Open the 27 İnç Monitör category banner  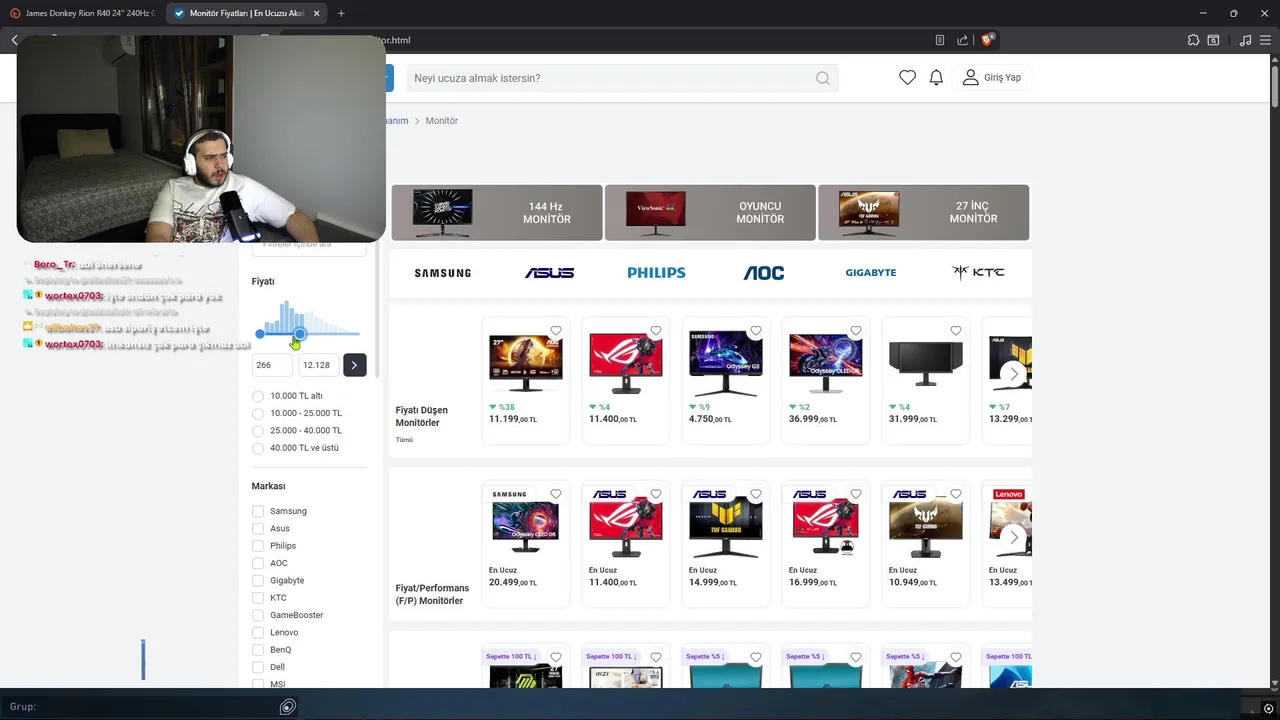pos(923,212)
